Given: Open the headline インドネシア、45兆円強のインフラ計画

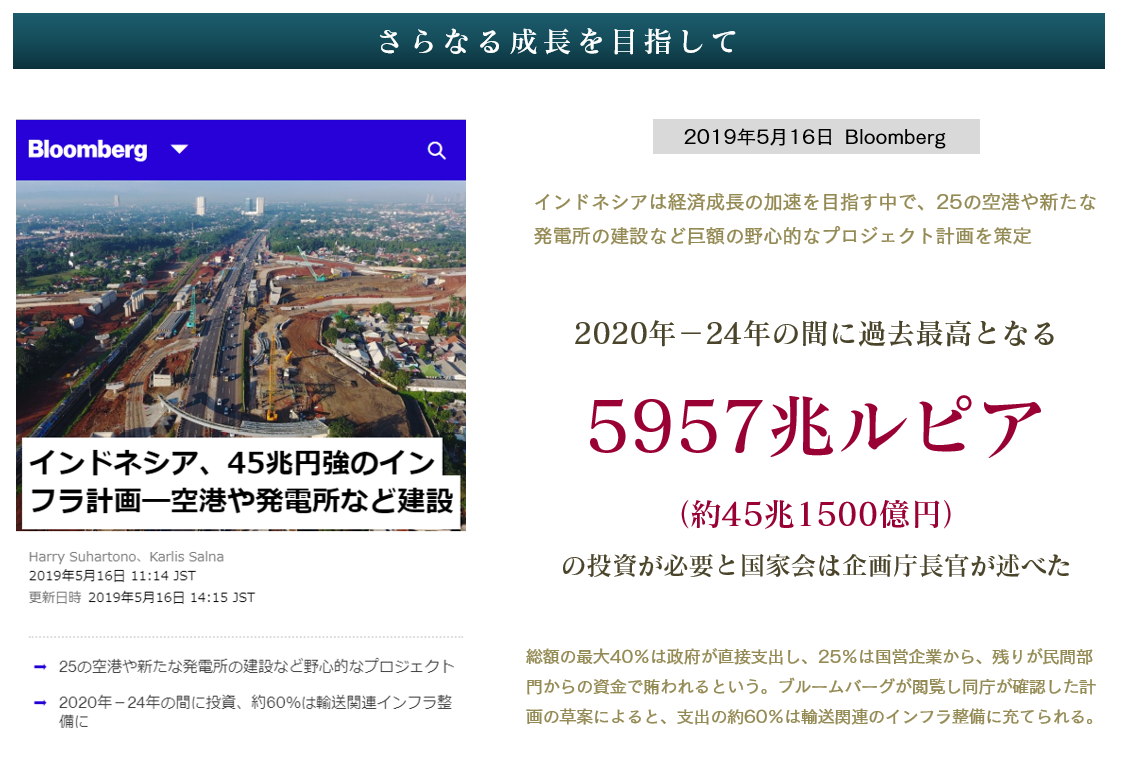Looking at the screenshot, I should pyautogui.click(x=241, y=483).
